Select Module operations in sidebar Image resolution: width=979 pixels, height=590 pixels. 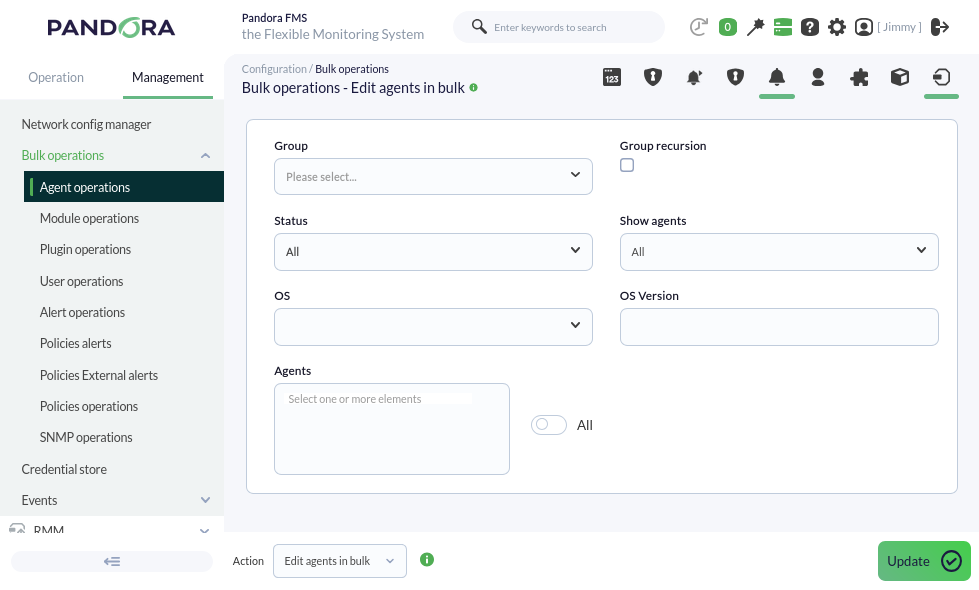point(89,218)
